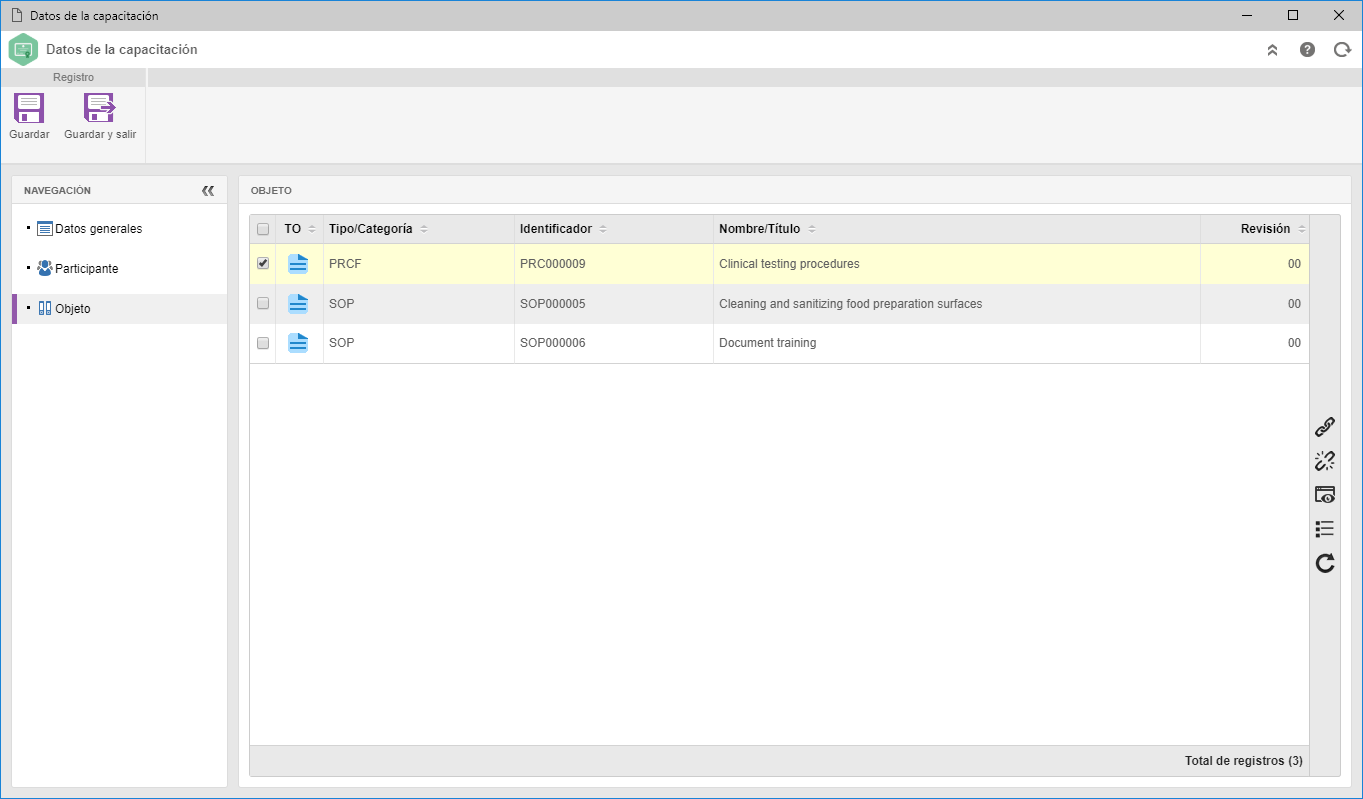Click the SOP type cell in SOP000006 row
The height and width of the screenshot is (799, 1363).
coord(419,343)
